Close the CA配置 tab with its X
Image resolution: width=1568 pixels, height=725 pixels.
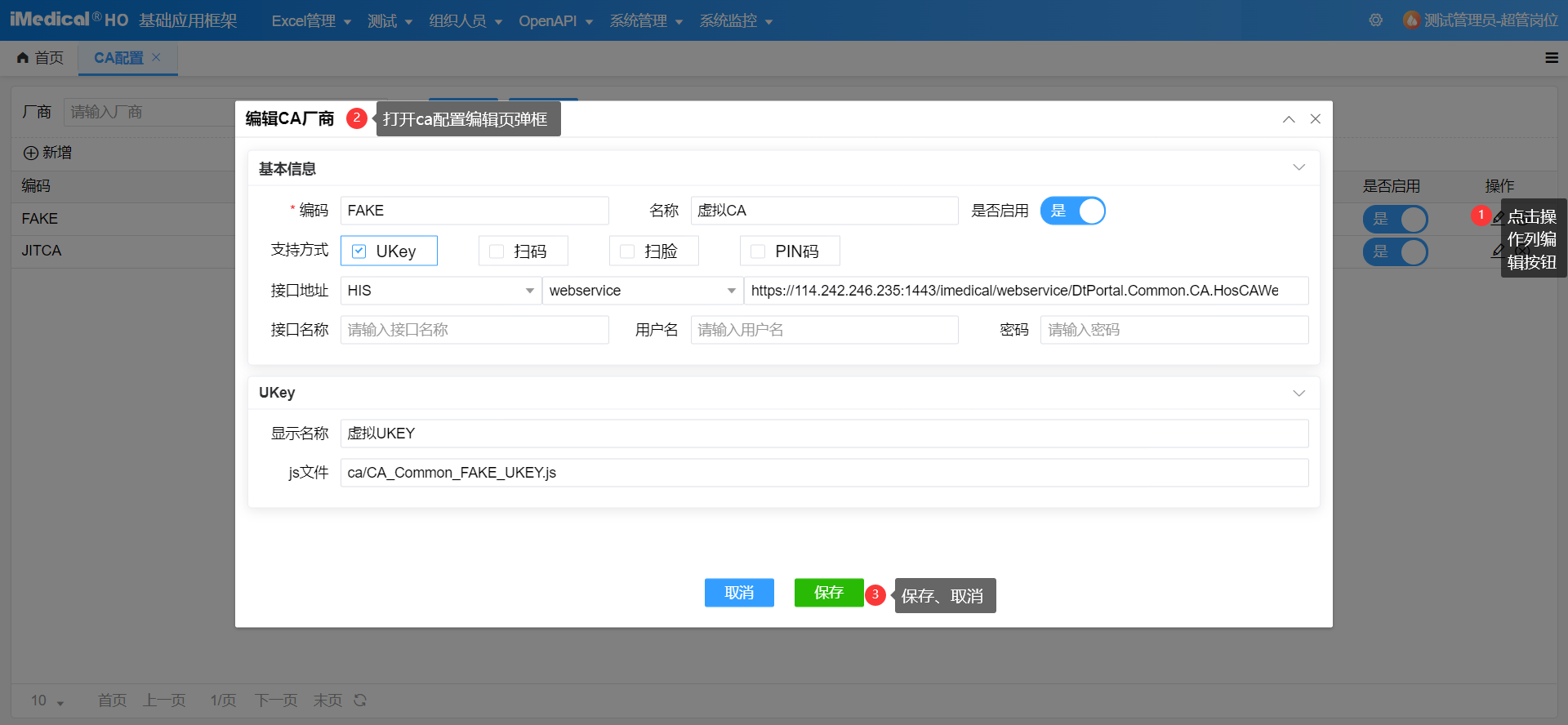pyautogui.click(x=156, y=57)
